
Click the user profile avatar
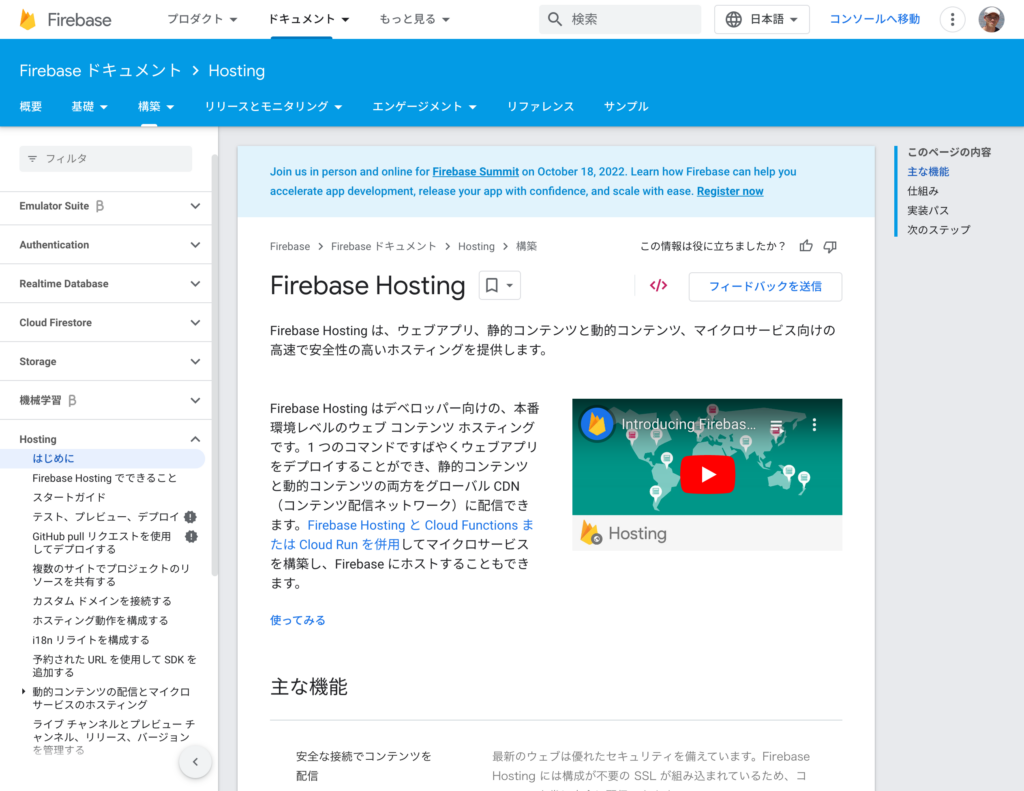coord(991,19)
